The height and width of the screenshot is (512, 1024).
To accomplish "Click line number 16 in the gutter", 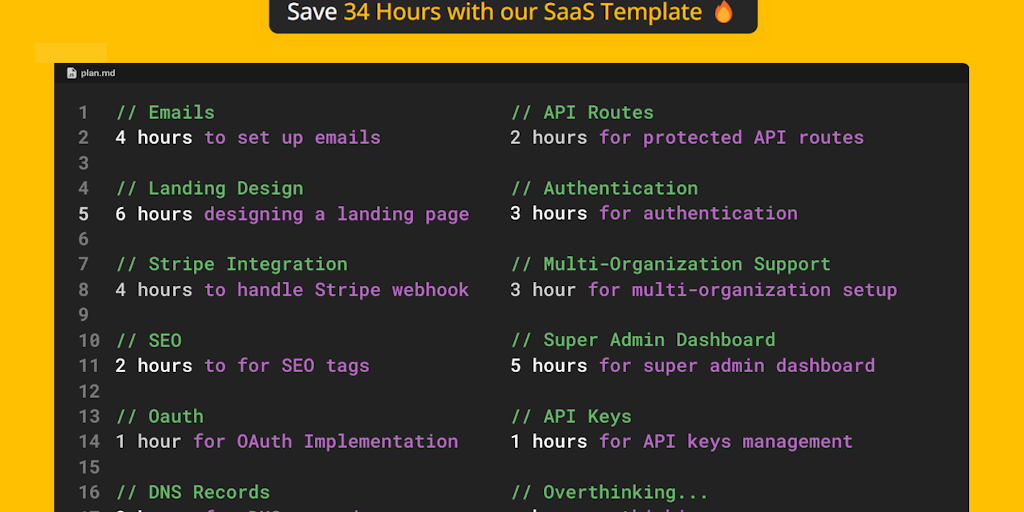I will pyautogui.click(x=89, y=492).
